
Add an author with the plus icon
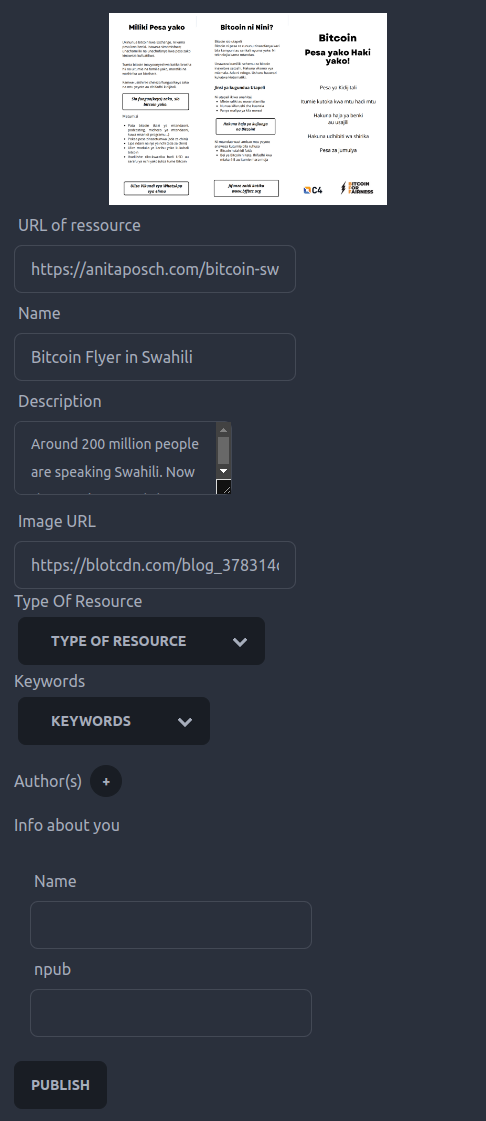pyautogui.click(x=106, y=781)
